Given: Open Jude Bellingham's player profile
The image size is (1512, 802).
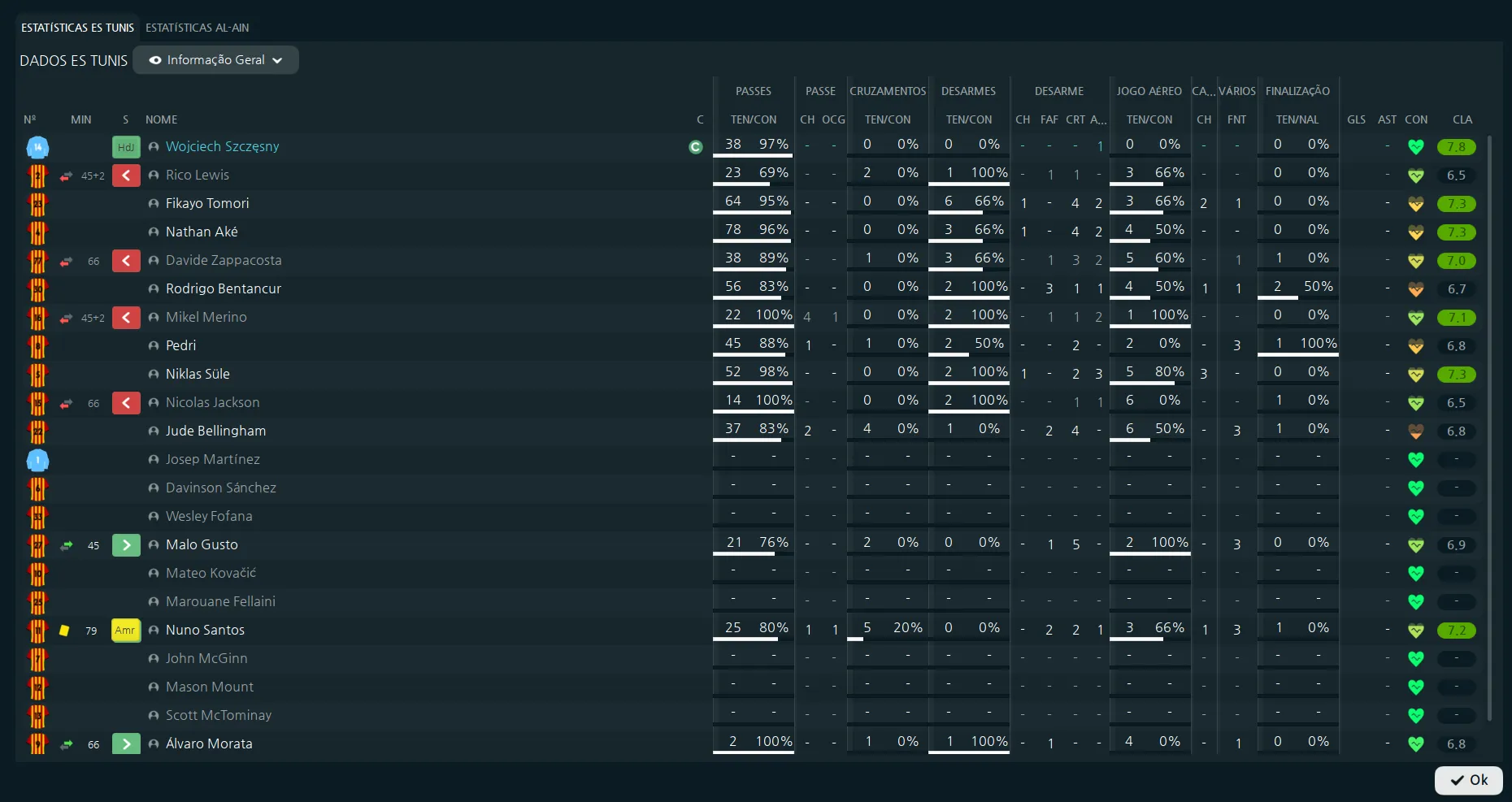Looking at the screenshot, I should click(215, 431).
